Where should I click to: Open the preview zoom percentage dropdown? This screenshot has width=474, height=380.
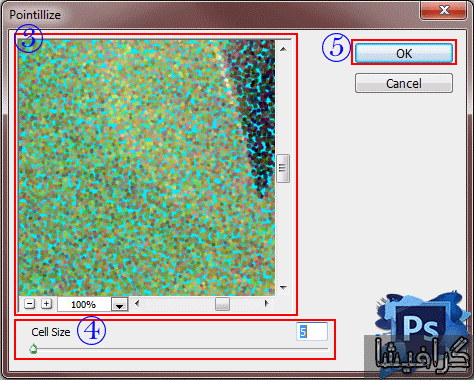(119, 305)
